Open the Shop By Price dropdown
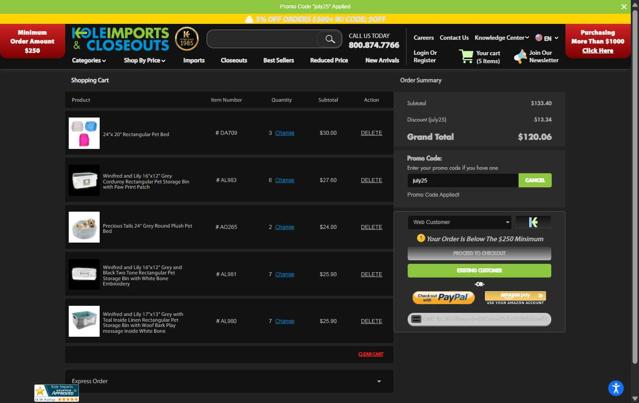 click(x=145, y=60)
